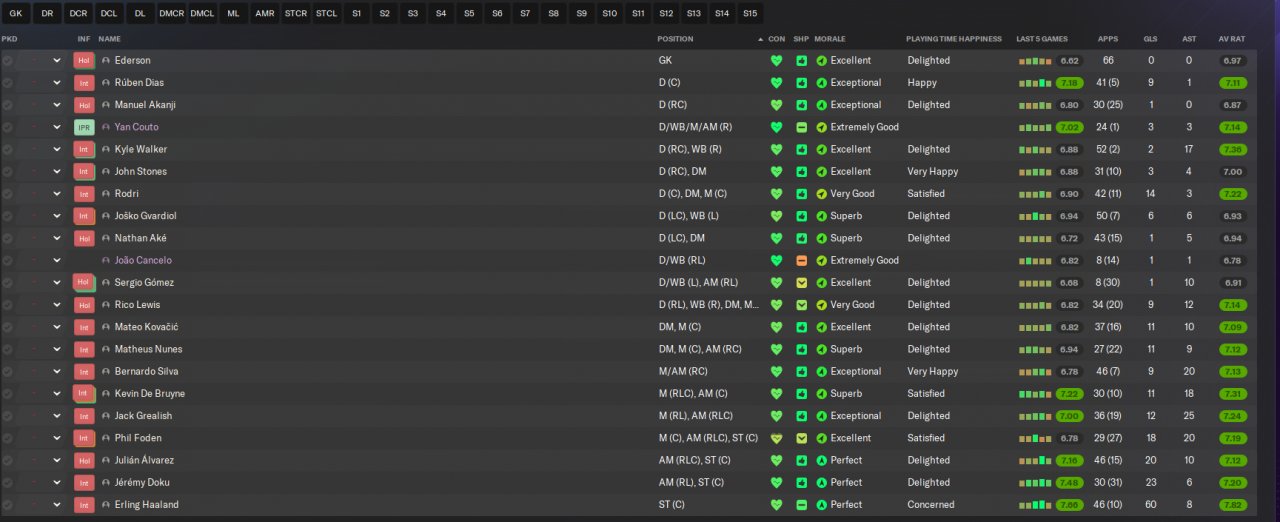
Task: Click Yan Couto's yellow-green match sharpness icon
Action: click(802, 127)
